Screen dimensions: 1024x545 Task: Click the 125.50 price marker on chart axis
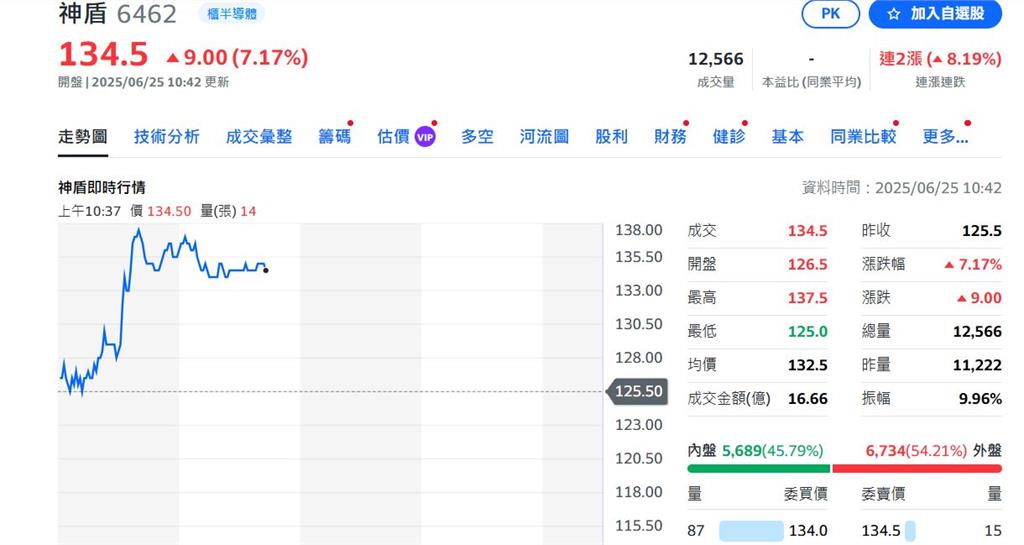[x=637, y=391]
